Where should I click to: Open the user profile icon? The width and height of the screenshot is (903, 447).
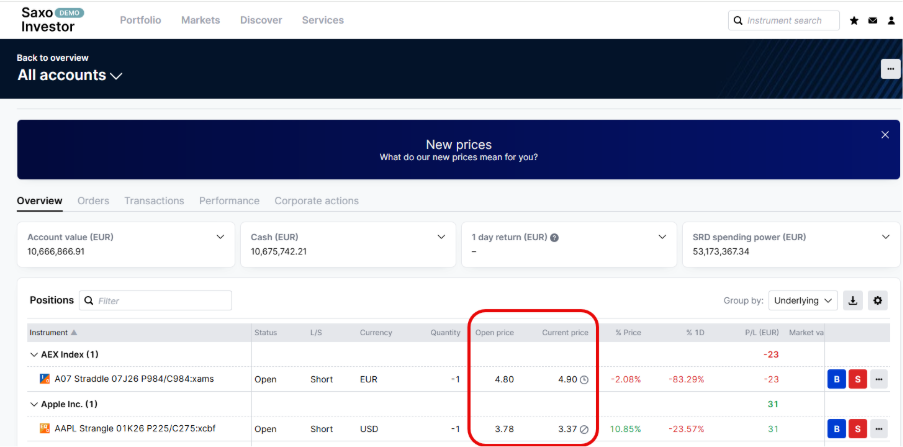(x=891, y=20)
